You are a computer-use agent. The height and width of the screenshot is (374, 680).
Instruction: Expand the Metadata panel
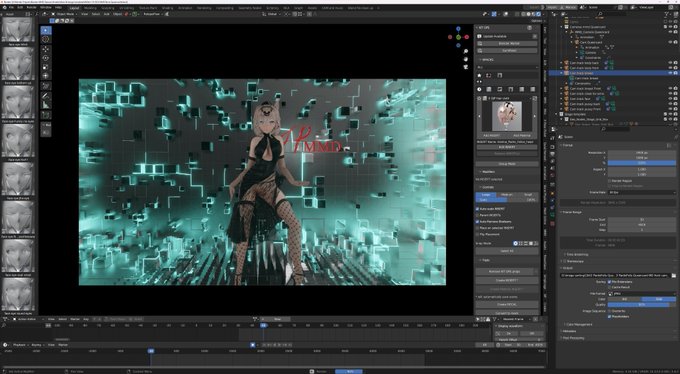coord(570,331)
